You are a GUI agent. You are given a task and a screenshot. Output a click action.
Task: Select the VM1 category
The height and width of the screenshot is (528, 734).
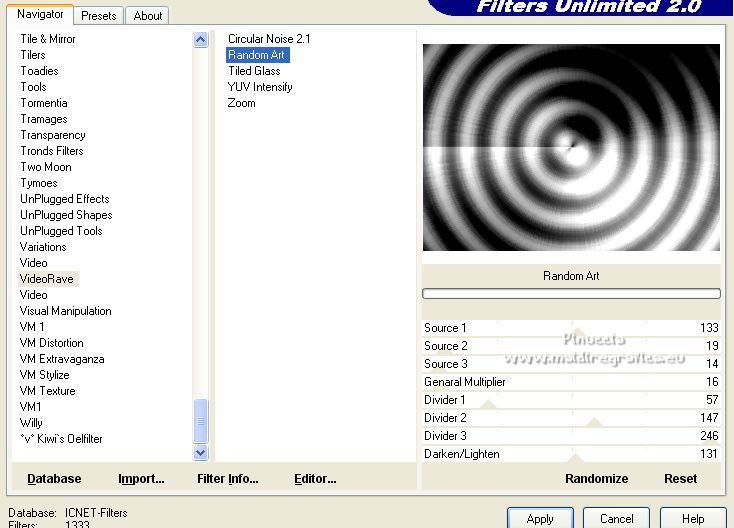[x=30, y=407]
